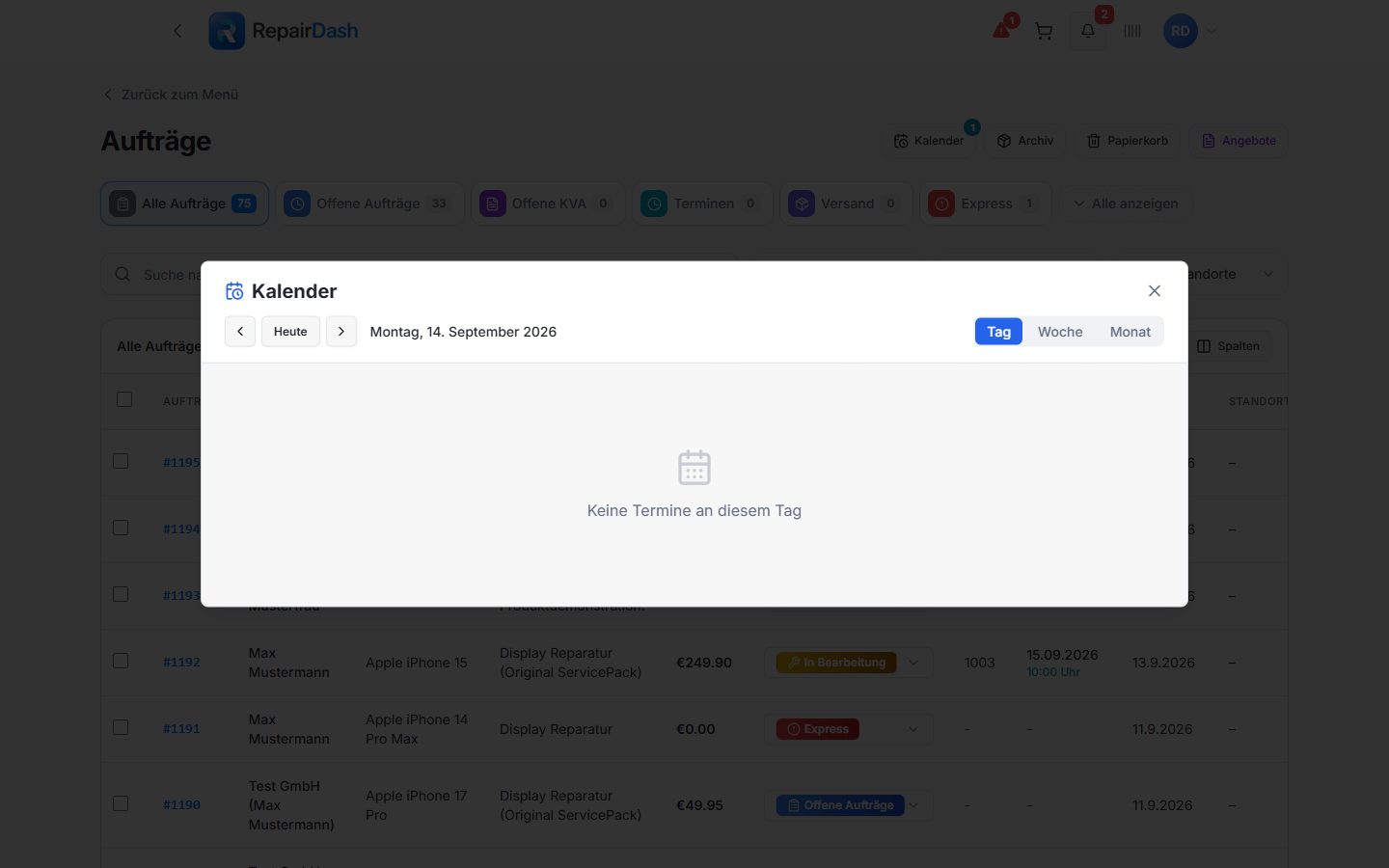
Task: Go to the previous day in Kalender
Action: click(240, 332)
